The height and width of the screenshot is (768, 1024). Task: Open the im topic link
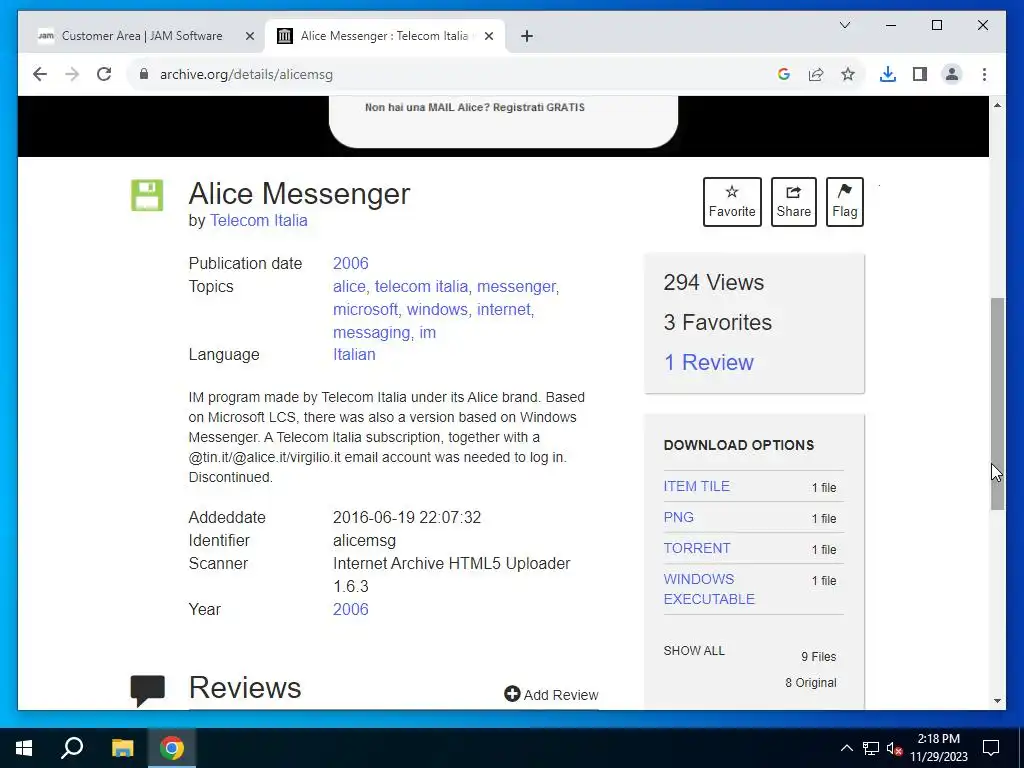click(x=428, y=332)
